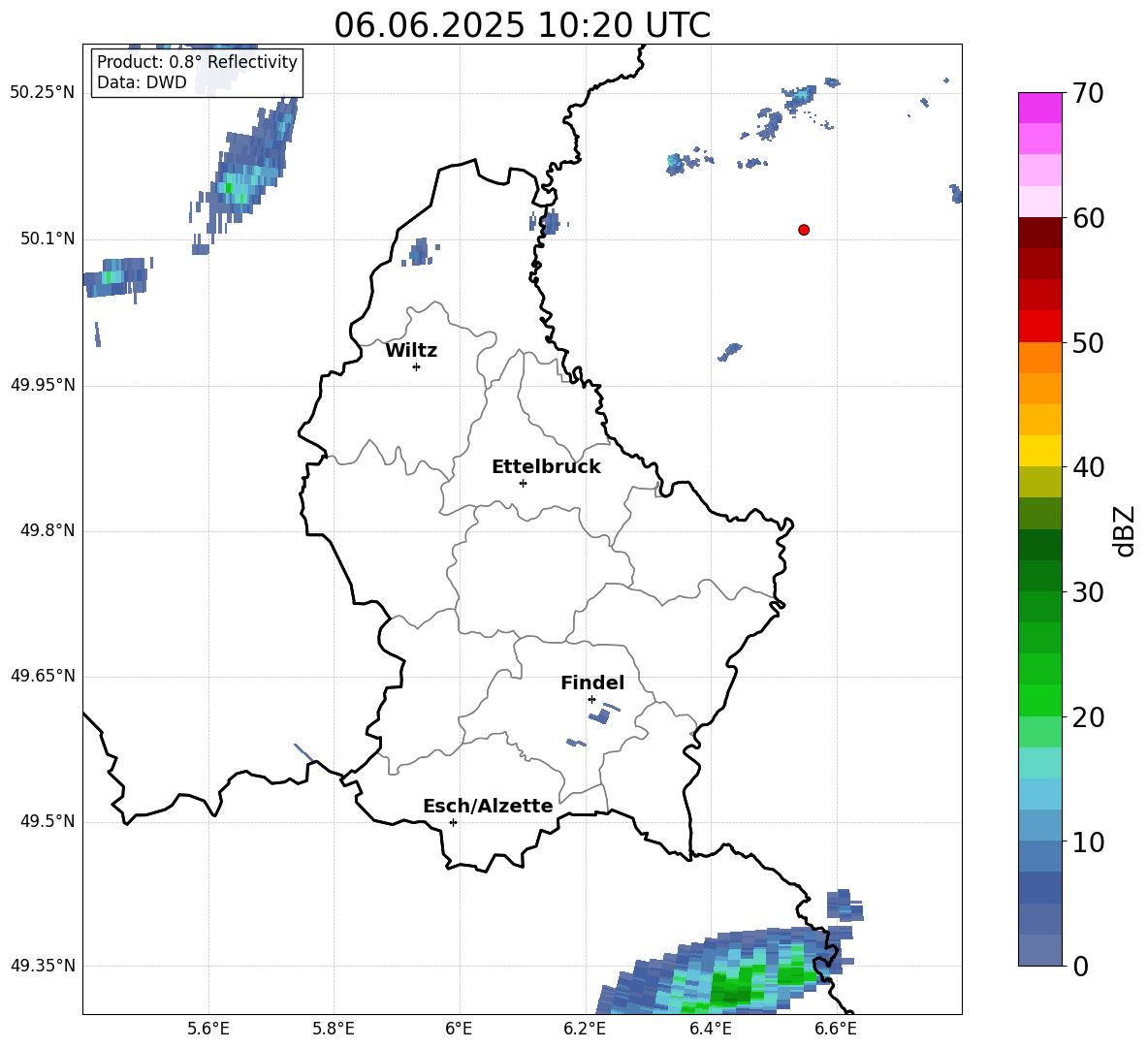
Task: Click the Findel station cross marker
Action: tap(591, 700)
